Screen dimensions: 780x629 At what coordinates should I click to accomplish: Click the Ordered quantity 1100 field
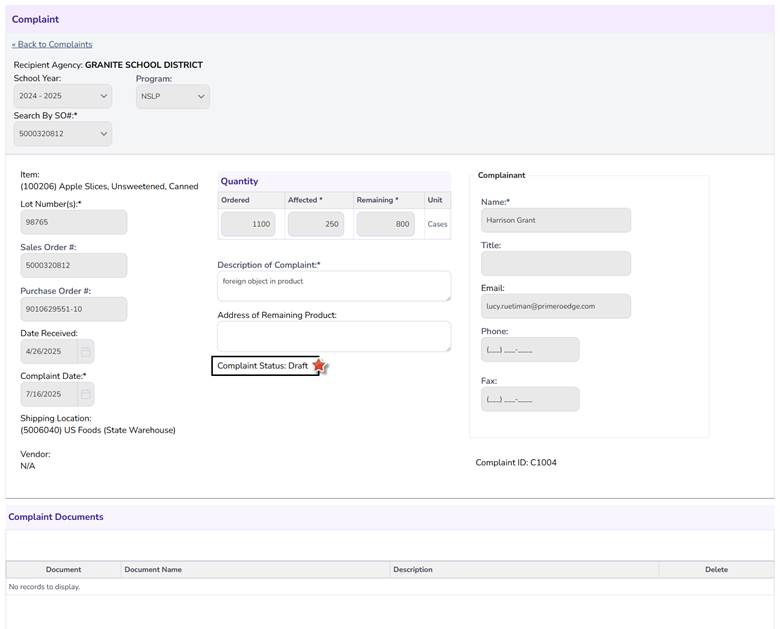pos(248,224)
